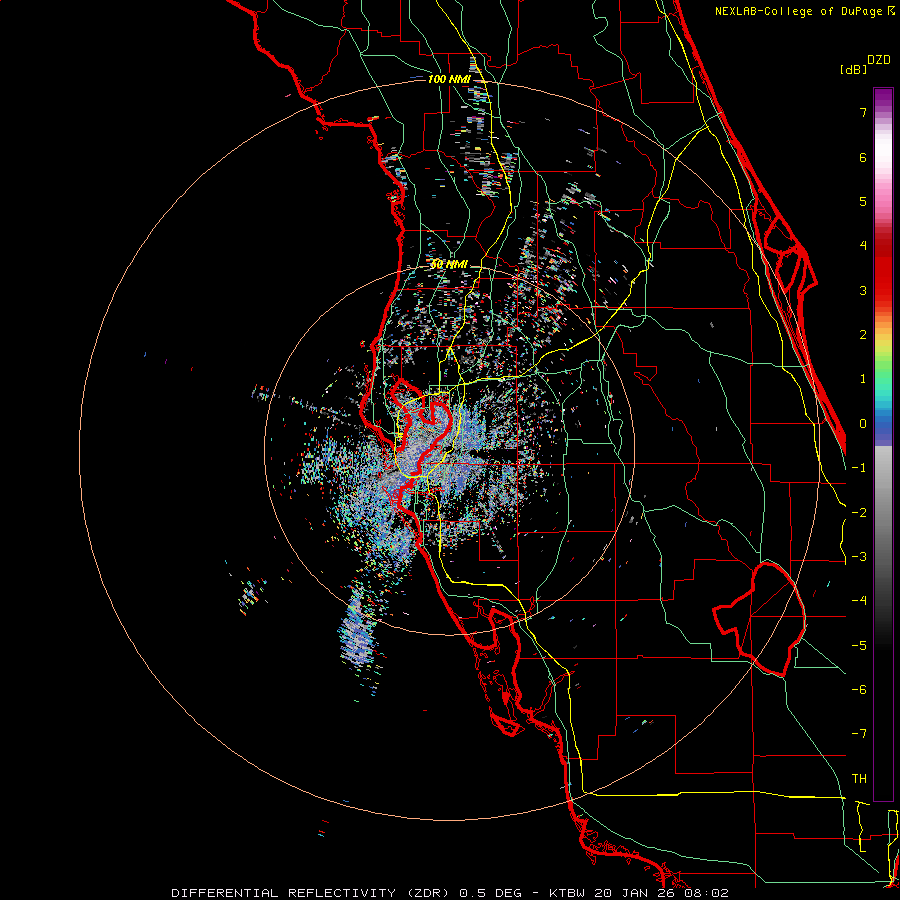Click the TH threshold label on scale

[x=859, y=779]
